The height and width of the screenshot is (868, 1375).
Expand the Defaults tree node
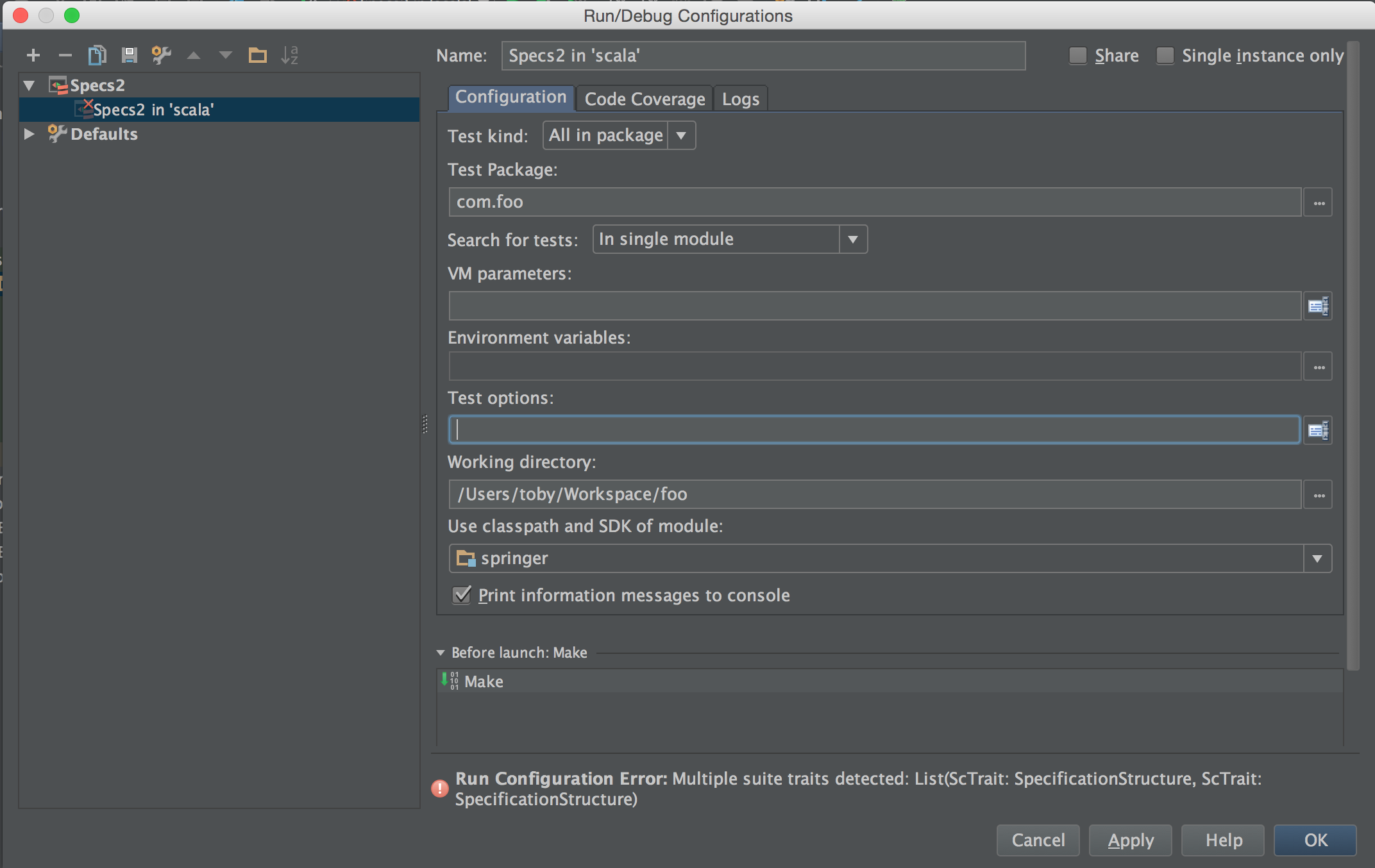pyautogui.click(x=29, y=134)
